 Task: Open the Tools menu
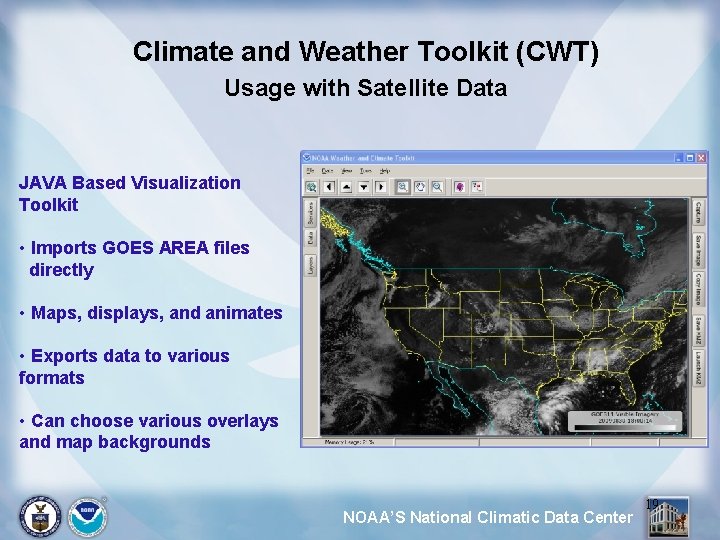point(366,171)
